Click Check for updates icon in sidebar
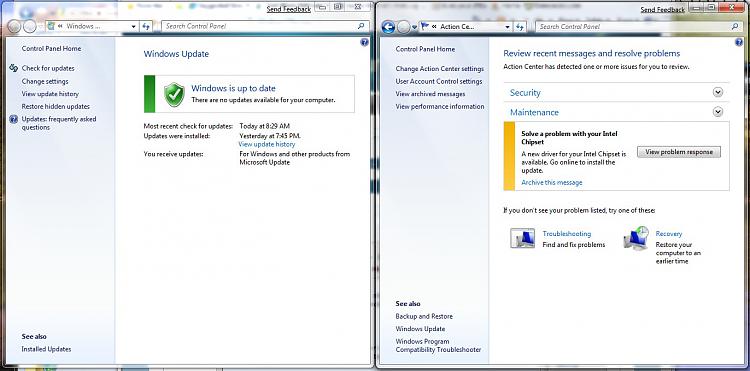750x371 pixels. 14,68
